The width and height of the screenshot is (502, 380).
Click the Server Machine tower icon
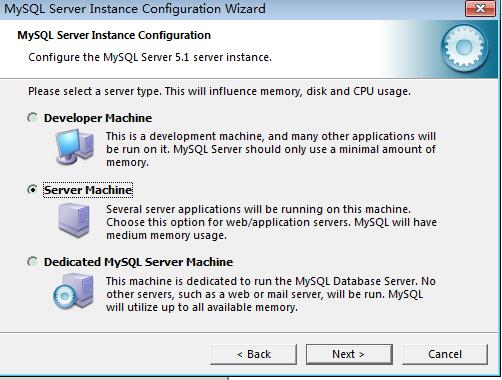coord(74,220)
